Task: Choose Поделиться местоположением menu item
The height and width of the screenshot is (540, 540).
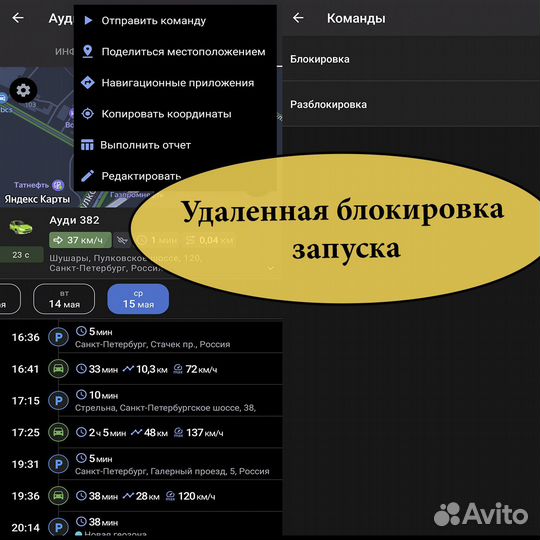Action: pos(175,52)
